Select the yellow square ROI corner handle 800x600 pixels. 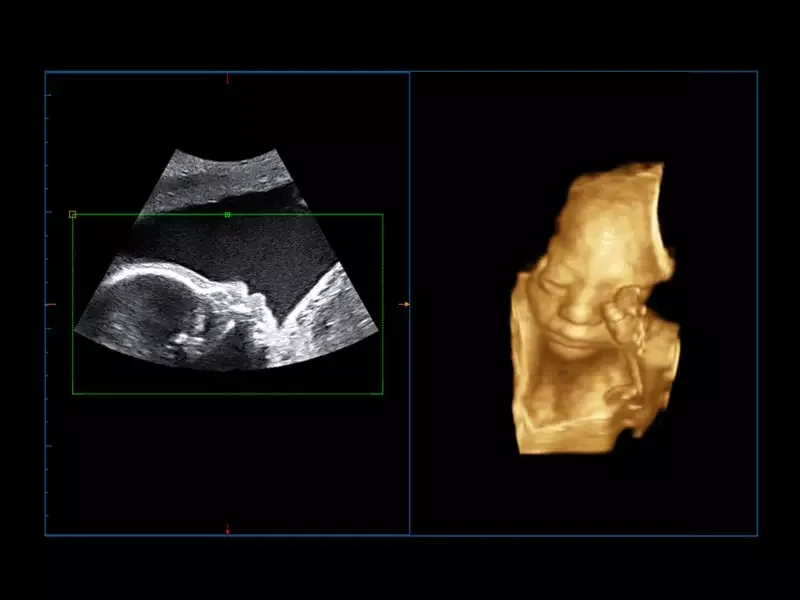[72, 214]
